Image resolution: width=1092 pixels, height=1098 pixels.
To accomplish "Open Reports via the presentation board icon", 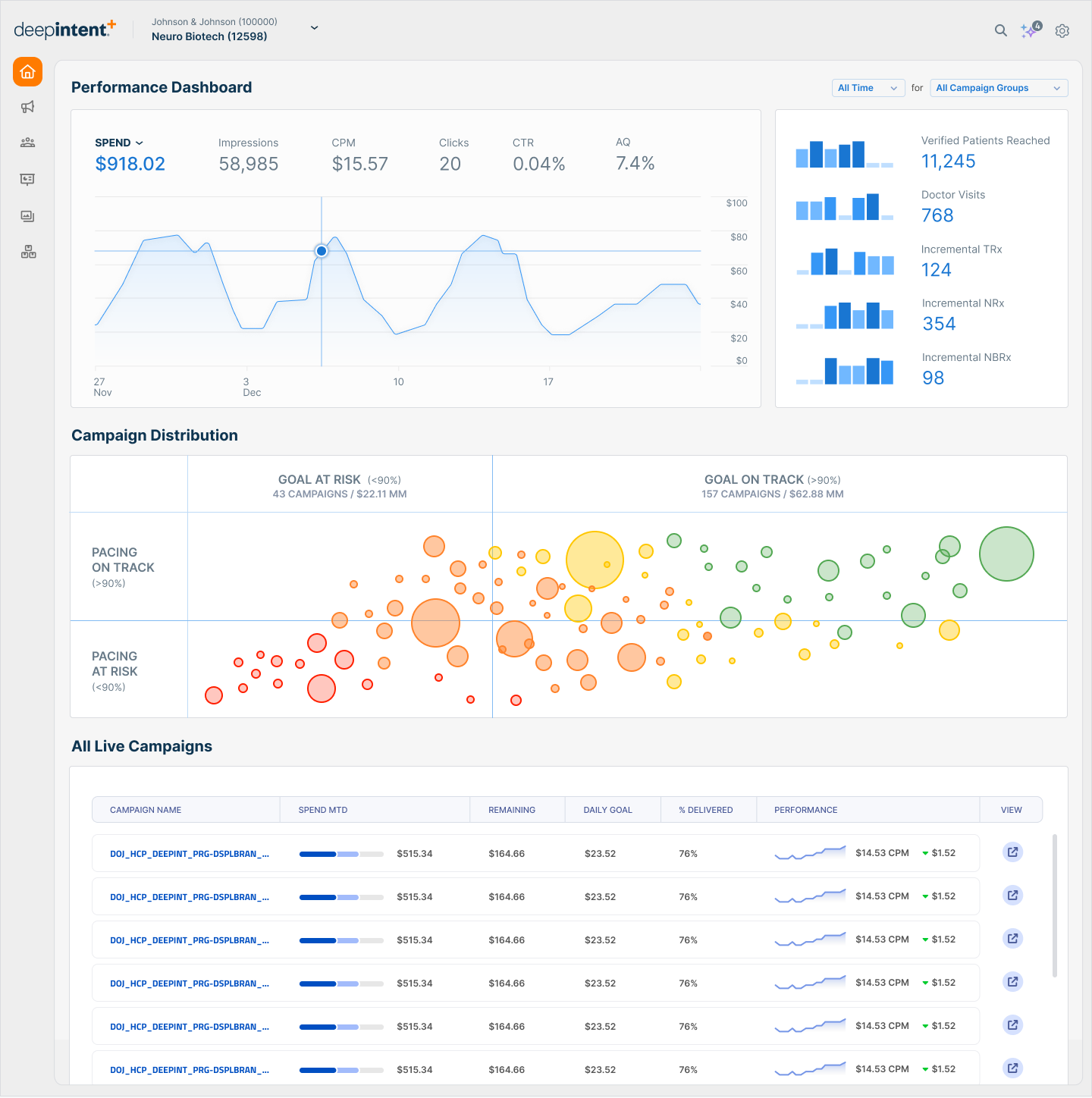I will (28, 180).
